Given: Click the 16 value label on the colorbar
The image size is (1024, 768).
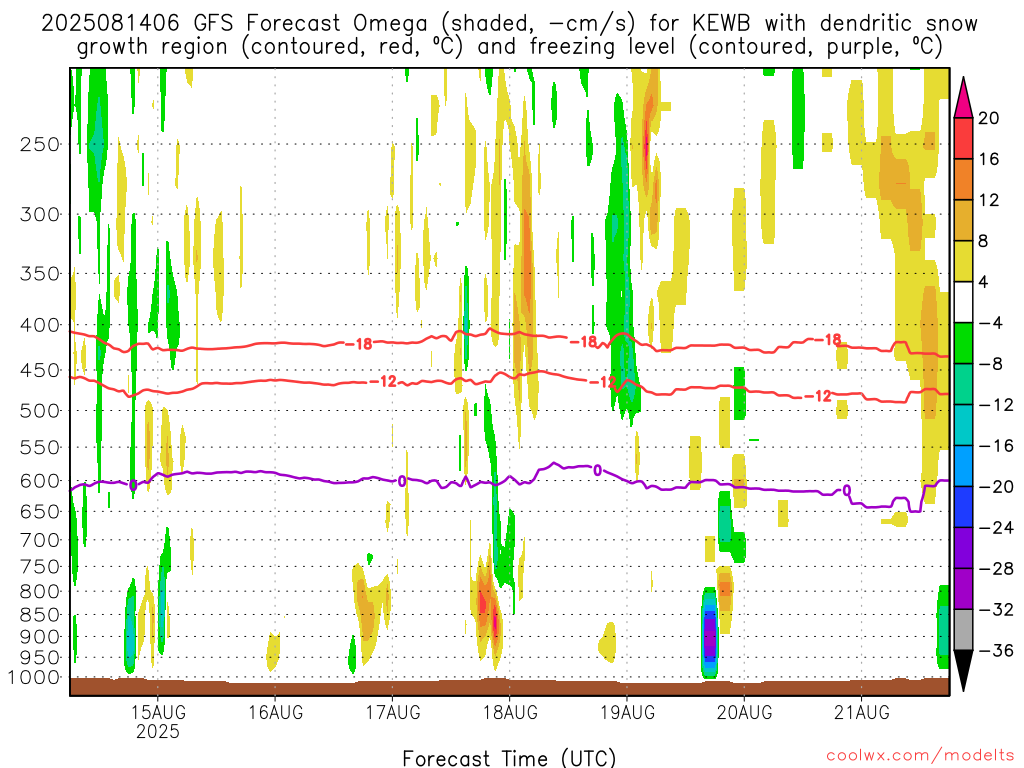Looking at the screenshot, I should (x=989, y=159).
